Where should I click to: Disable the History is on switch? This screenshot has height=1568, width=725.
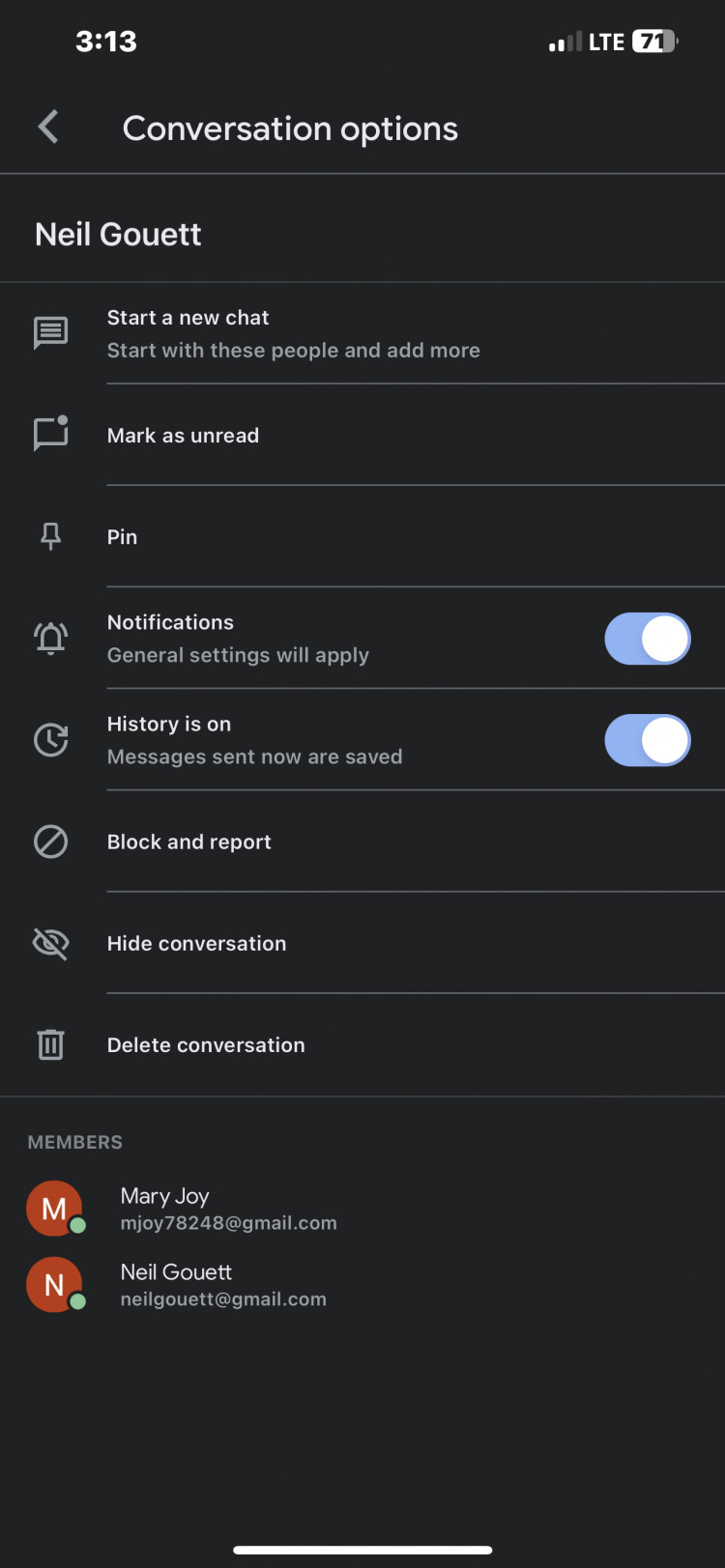click(x=647, y=740)
